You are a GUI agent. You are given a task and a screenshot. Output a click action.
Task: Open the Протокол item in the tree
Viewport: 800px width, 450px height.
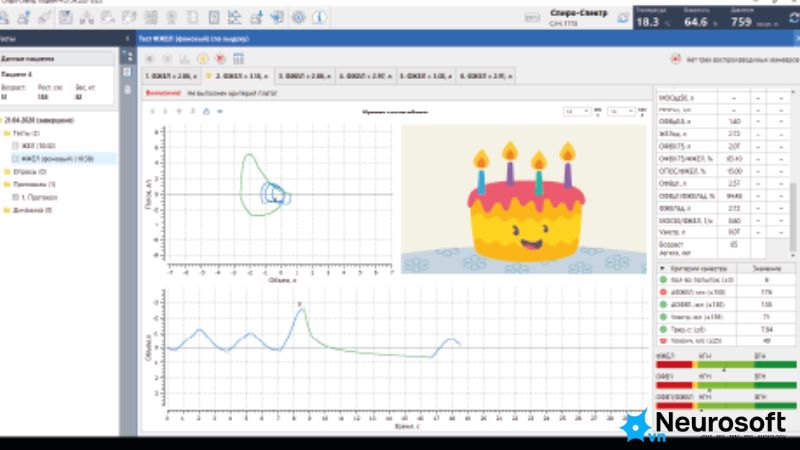[39, 197]
